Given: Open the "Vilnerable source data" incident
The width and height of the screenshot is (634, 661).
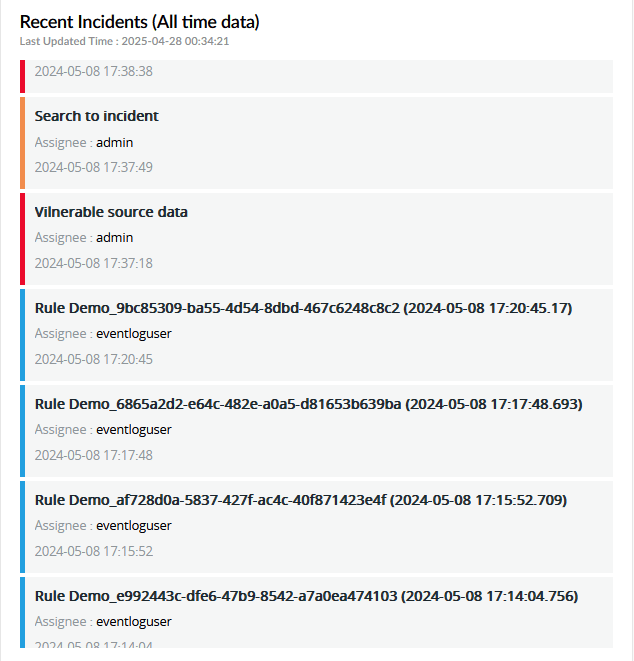Looking at the screenshot, I should coord(111,212).
